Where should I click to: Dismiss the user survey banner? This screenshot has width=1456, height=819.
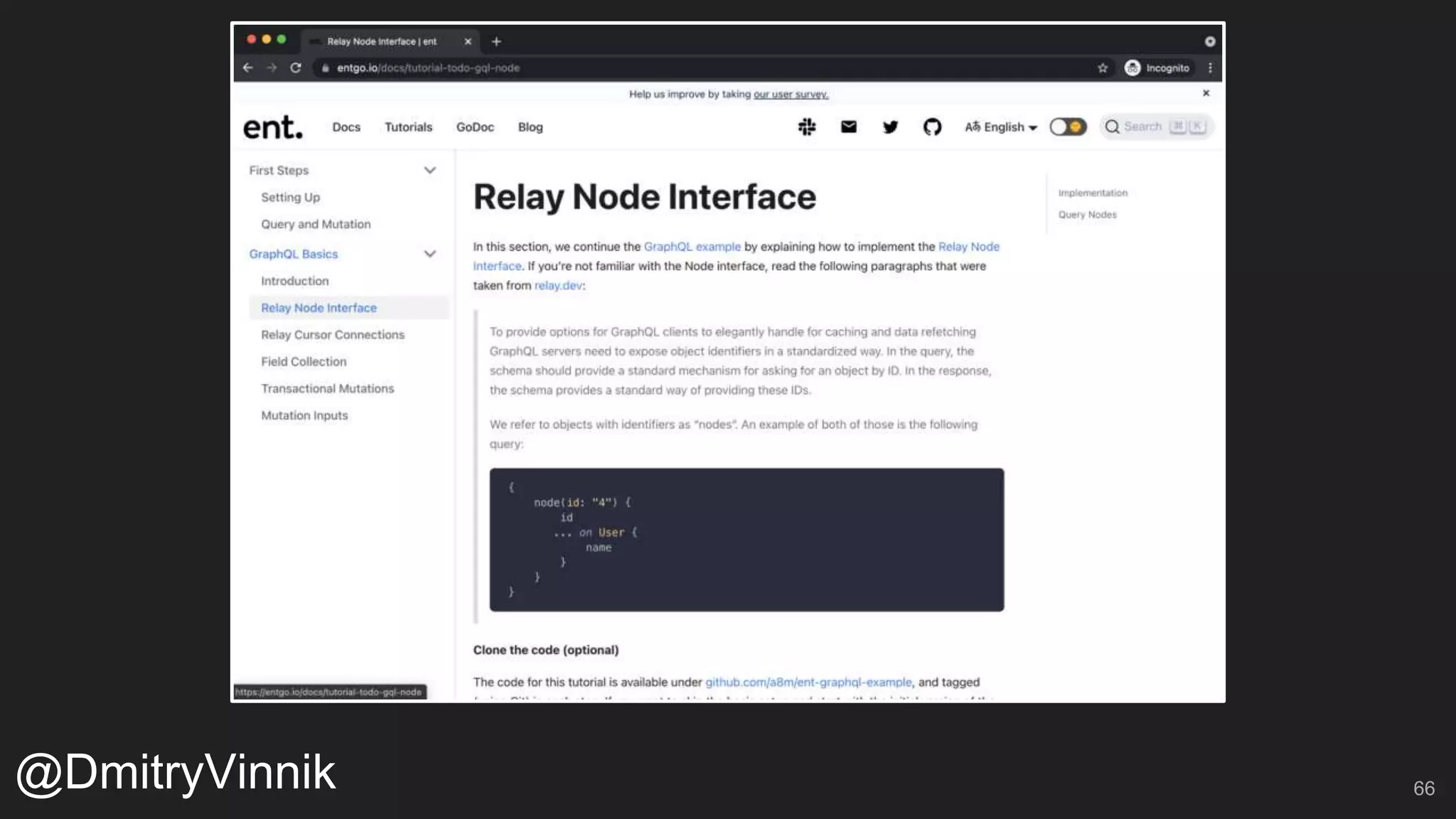pos(1206,93)
